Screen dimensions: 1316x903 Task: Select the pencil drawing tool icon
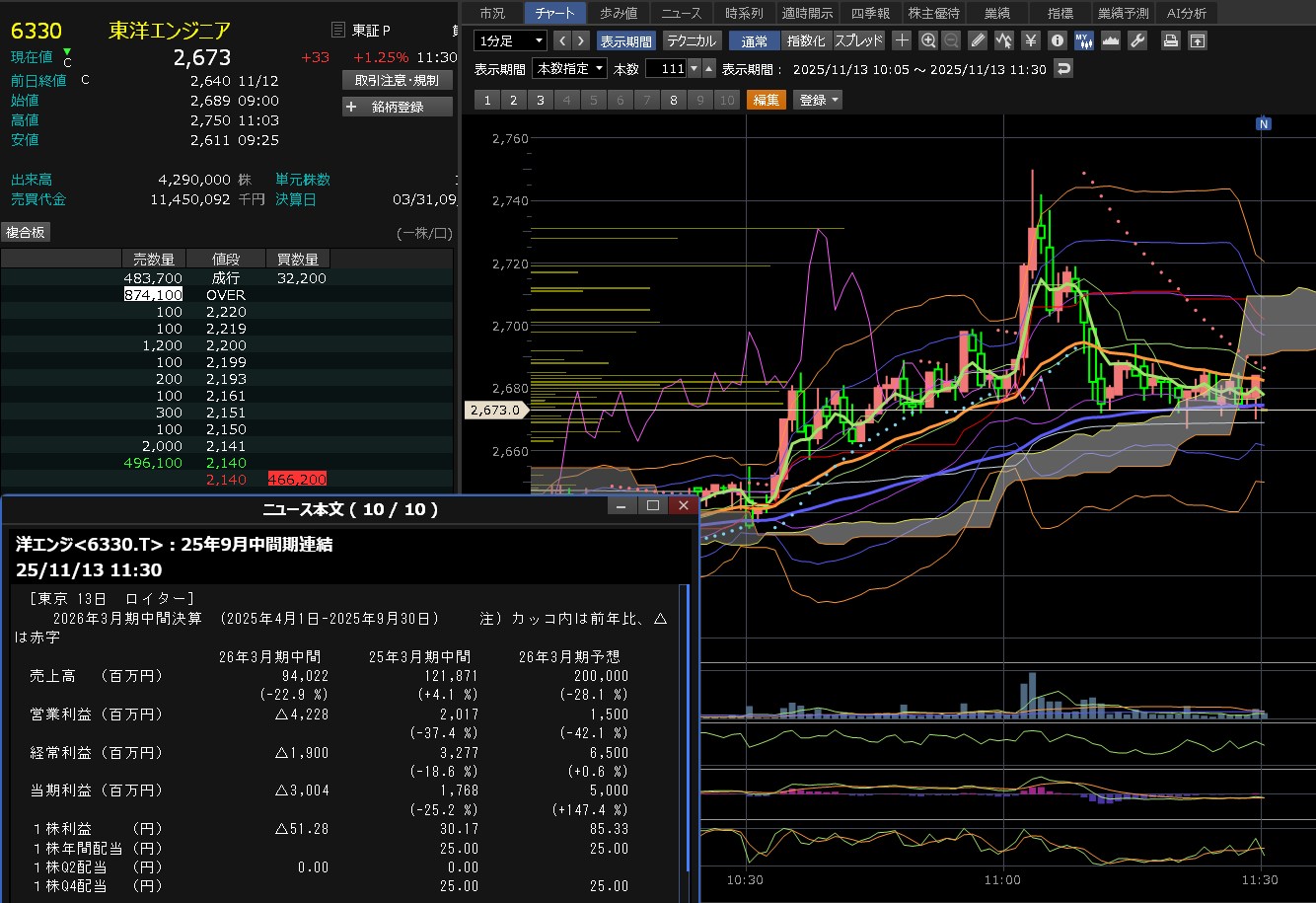point(978,40)
